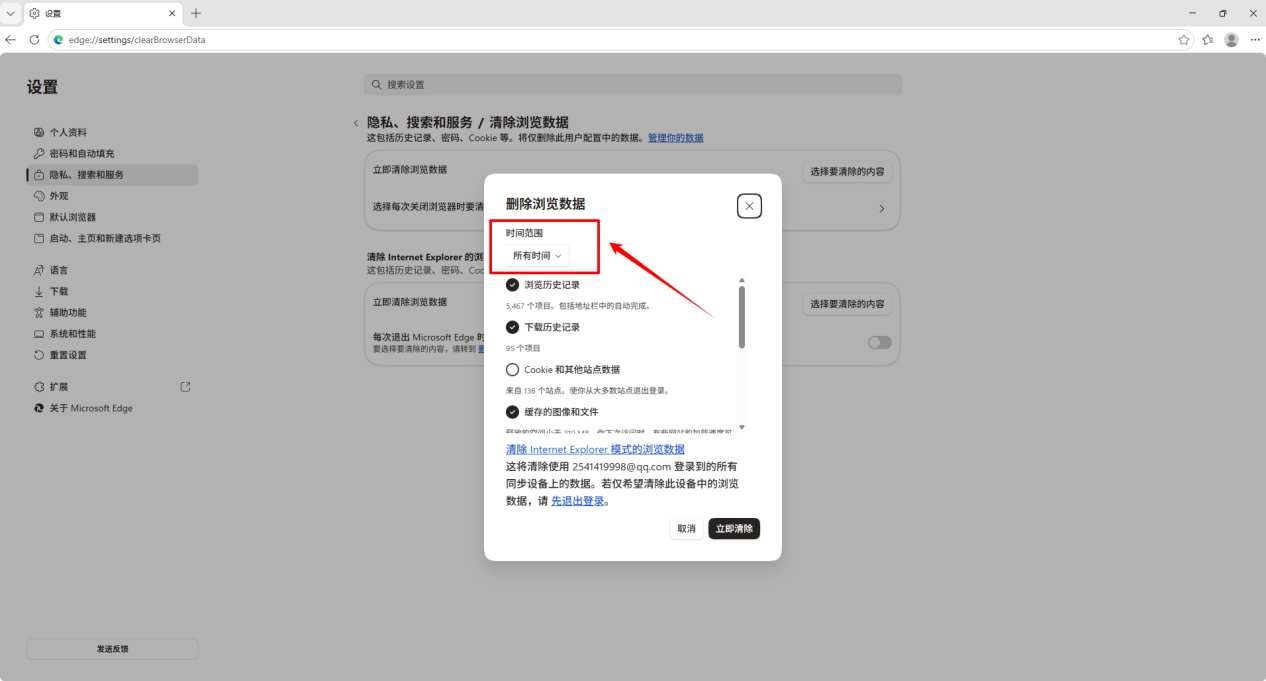Click the favorites star icon in the address bar
The height and width of the screenshot is (681, 1266).
click(x=1184, y=40)
